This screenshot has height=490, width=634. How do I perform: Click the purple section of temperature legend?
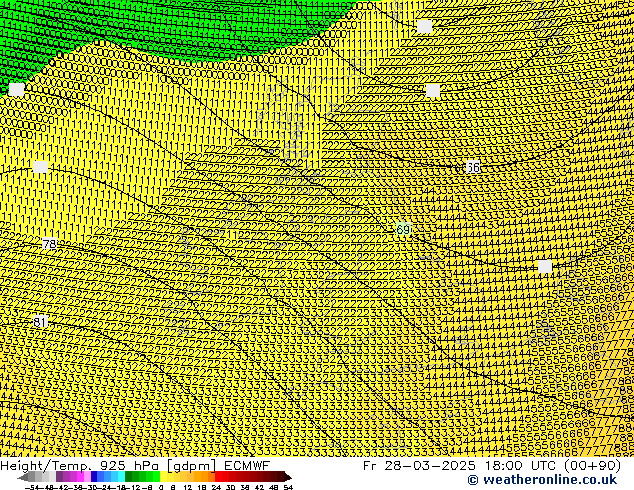(73, 476)
